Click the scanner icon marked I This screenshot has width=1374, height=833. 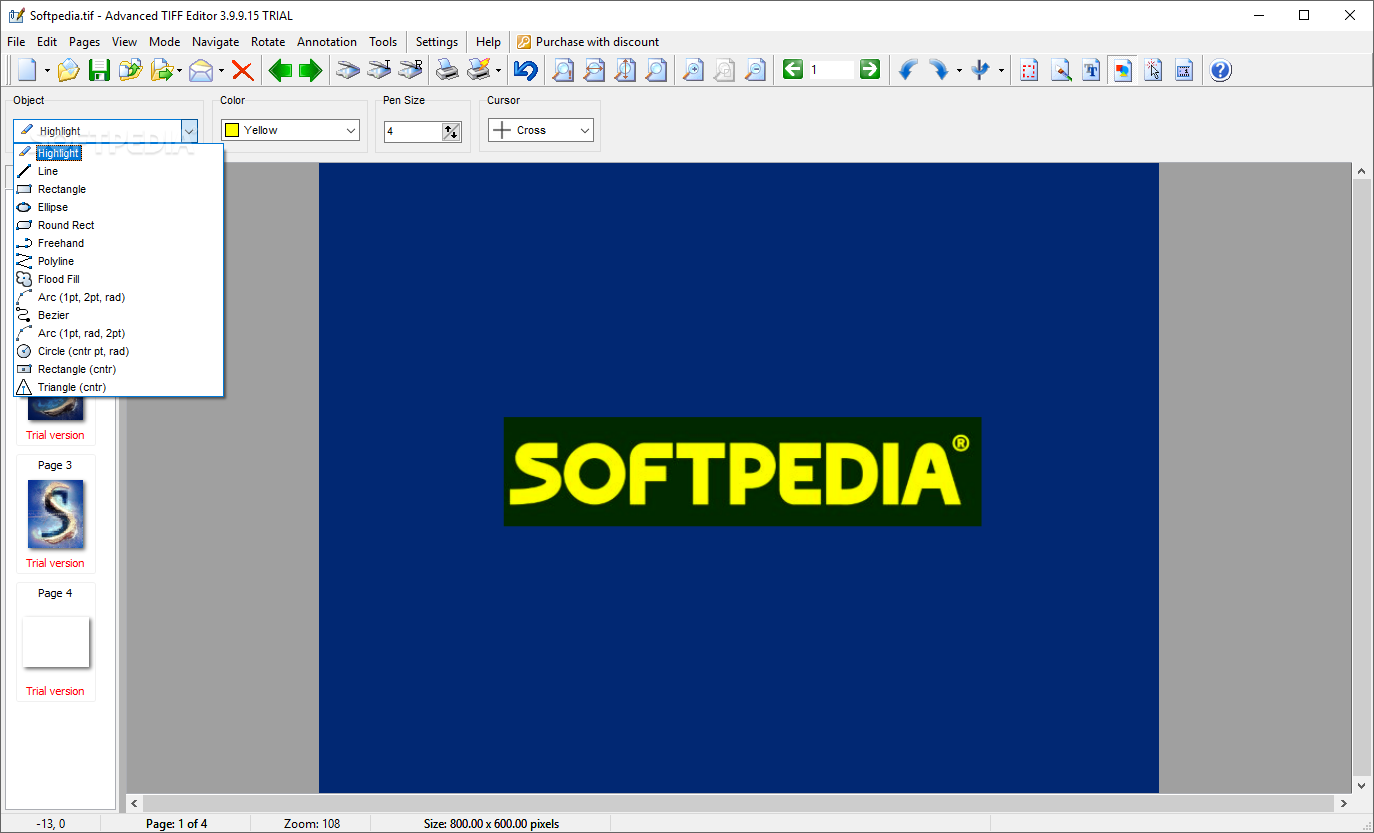coord(379,70)
